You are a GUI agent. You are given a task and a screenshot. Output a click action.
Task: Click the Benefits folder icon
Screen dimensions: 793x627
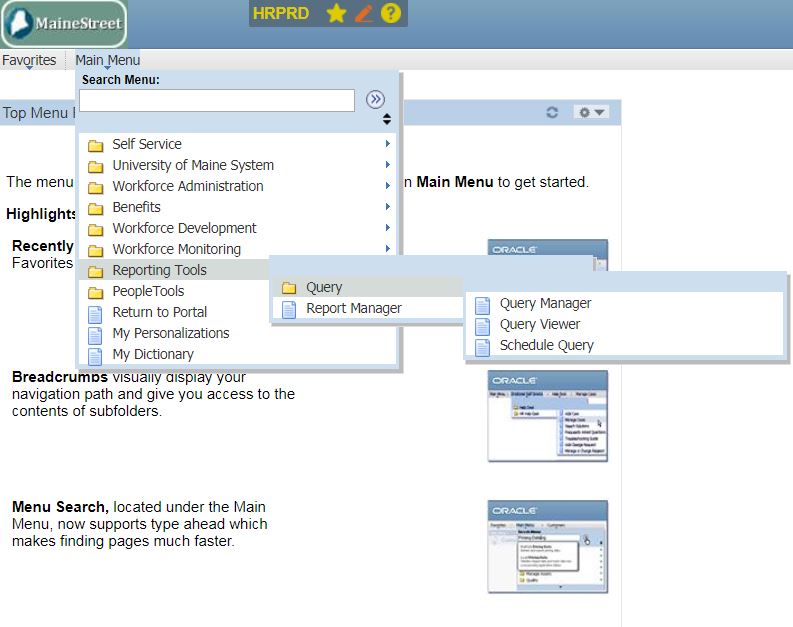pyautogui.click(x=96, y=208)
